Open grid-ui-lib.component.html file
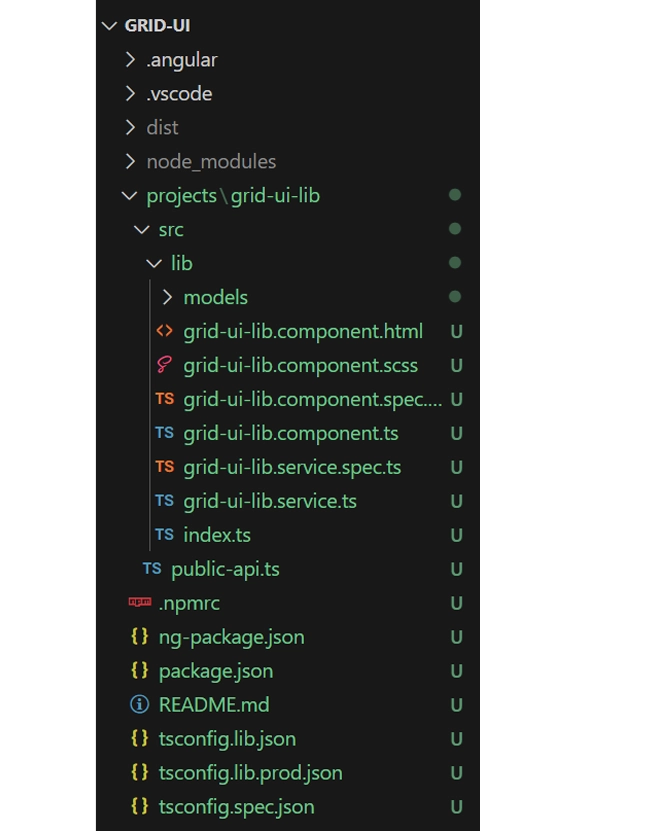 (303, 331)
